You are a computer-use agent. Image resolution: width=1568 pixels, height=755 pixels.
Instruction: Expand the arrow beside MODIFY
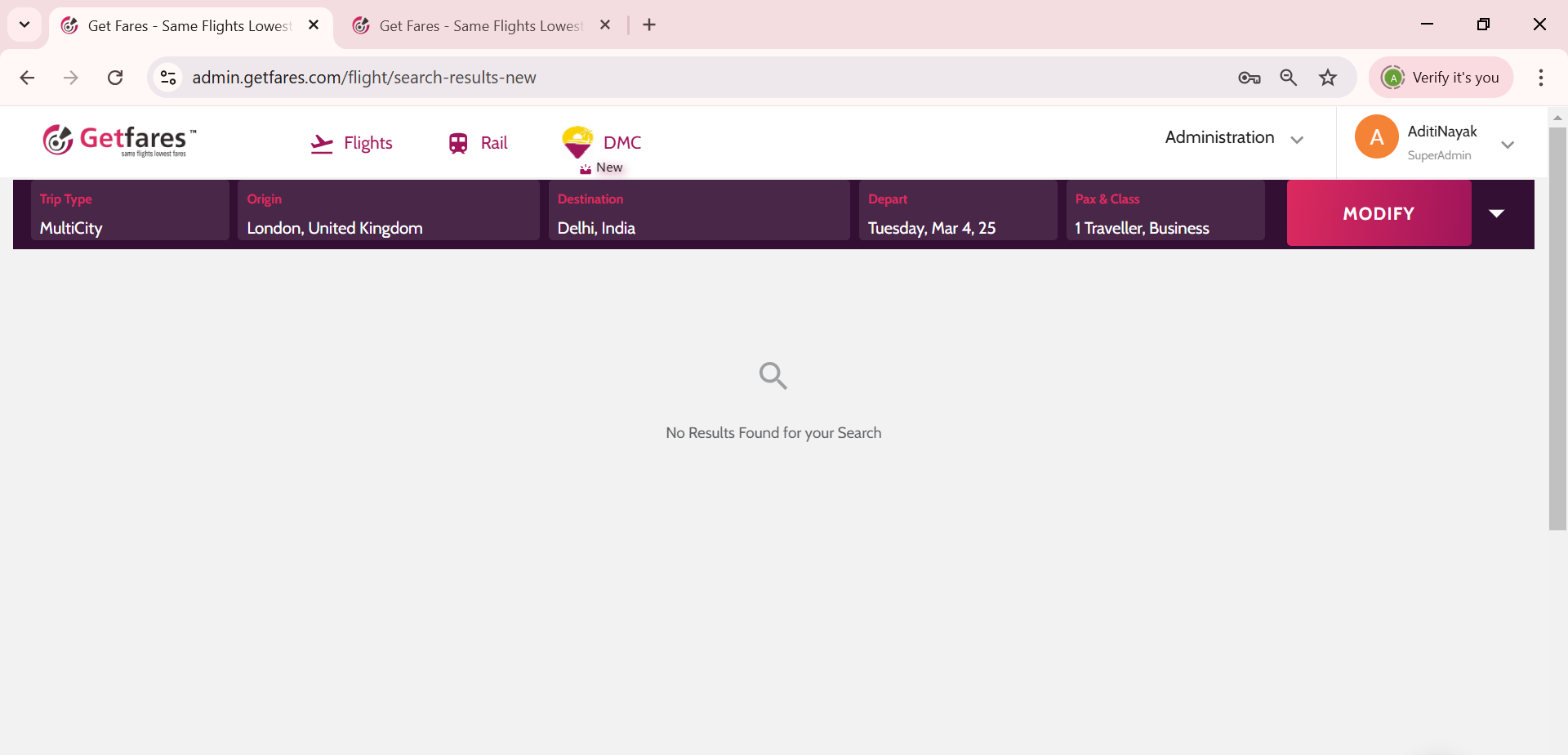click(1496, 213)
